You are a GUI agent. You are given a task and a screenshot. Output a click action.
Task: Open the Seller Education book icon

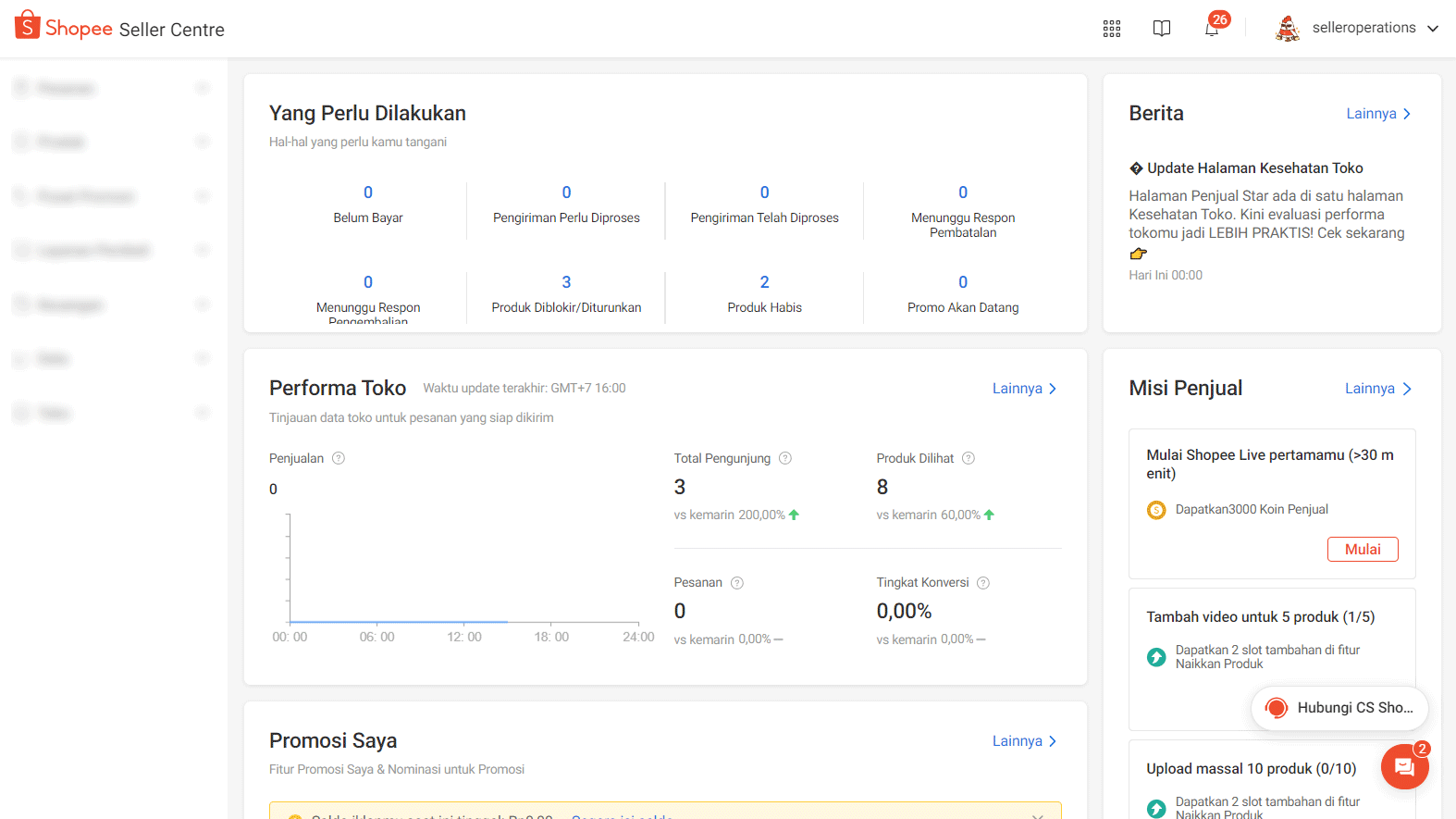coord(1162,29)
